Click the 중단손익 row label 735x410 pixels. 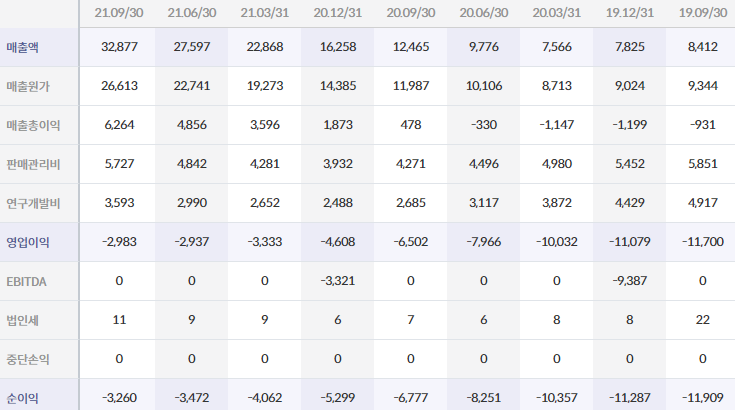[28, 359]
